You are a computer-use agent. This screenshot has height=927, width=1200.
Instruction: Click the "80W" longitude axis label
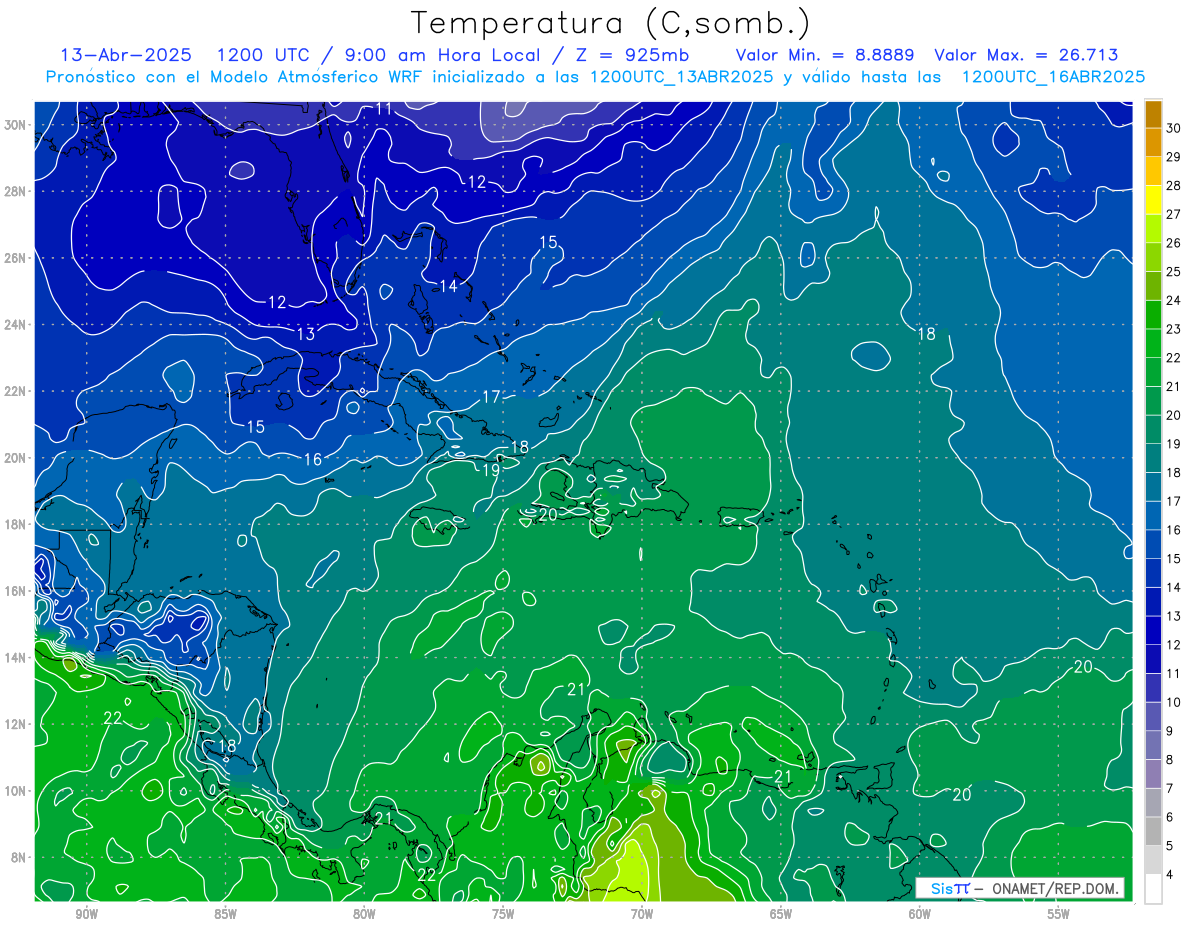[x=364, y=914]
